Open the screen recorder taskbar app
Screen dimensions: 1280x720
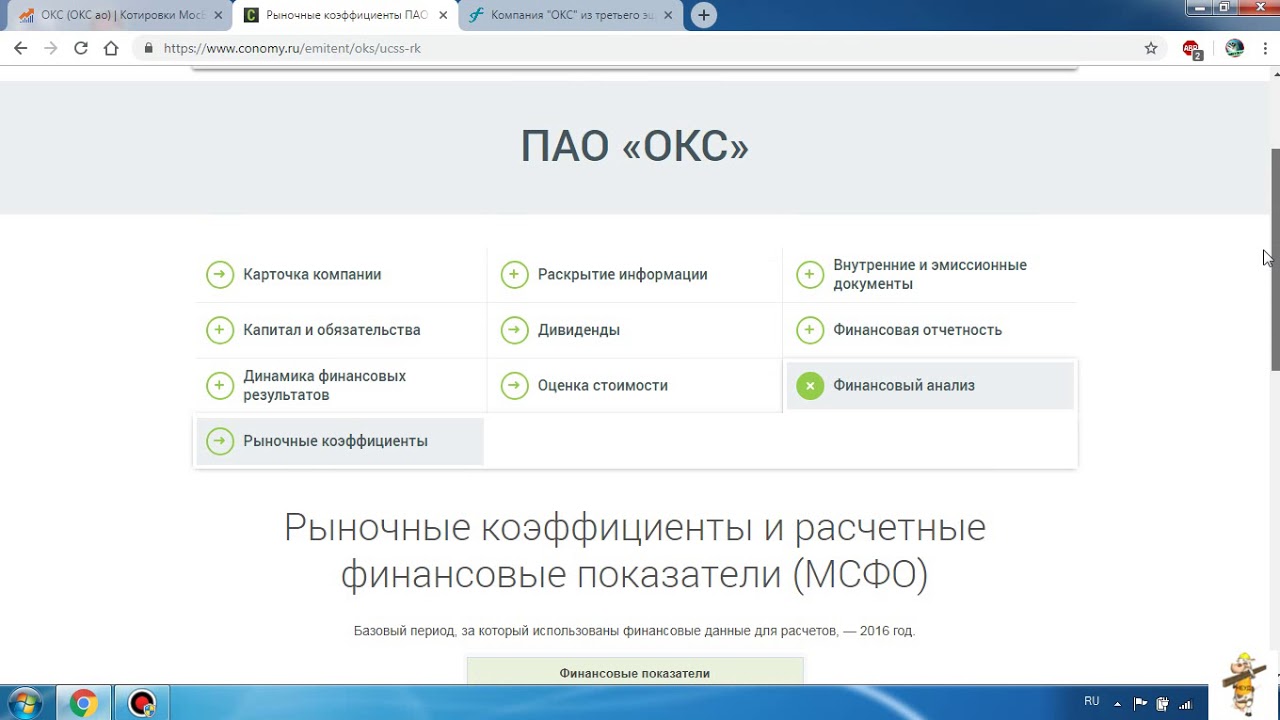(x=142, y=703)
